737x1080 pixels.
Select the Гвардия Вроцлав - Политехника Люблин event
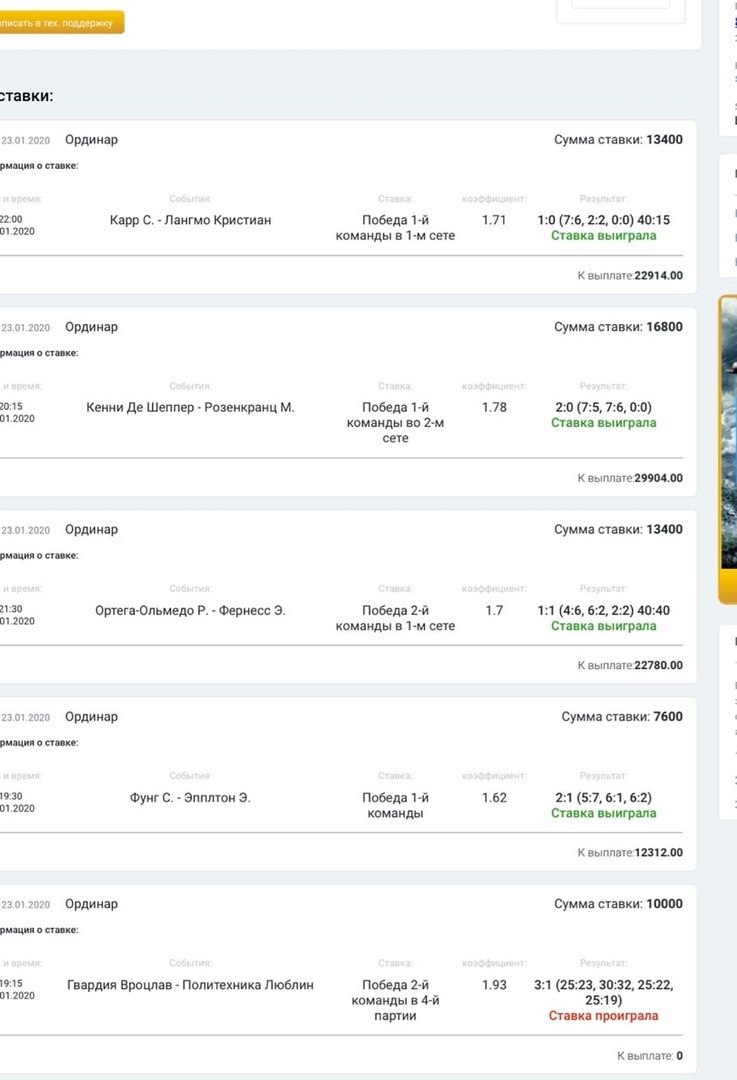pyautogui.click(x=190, y=985)
